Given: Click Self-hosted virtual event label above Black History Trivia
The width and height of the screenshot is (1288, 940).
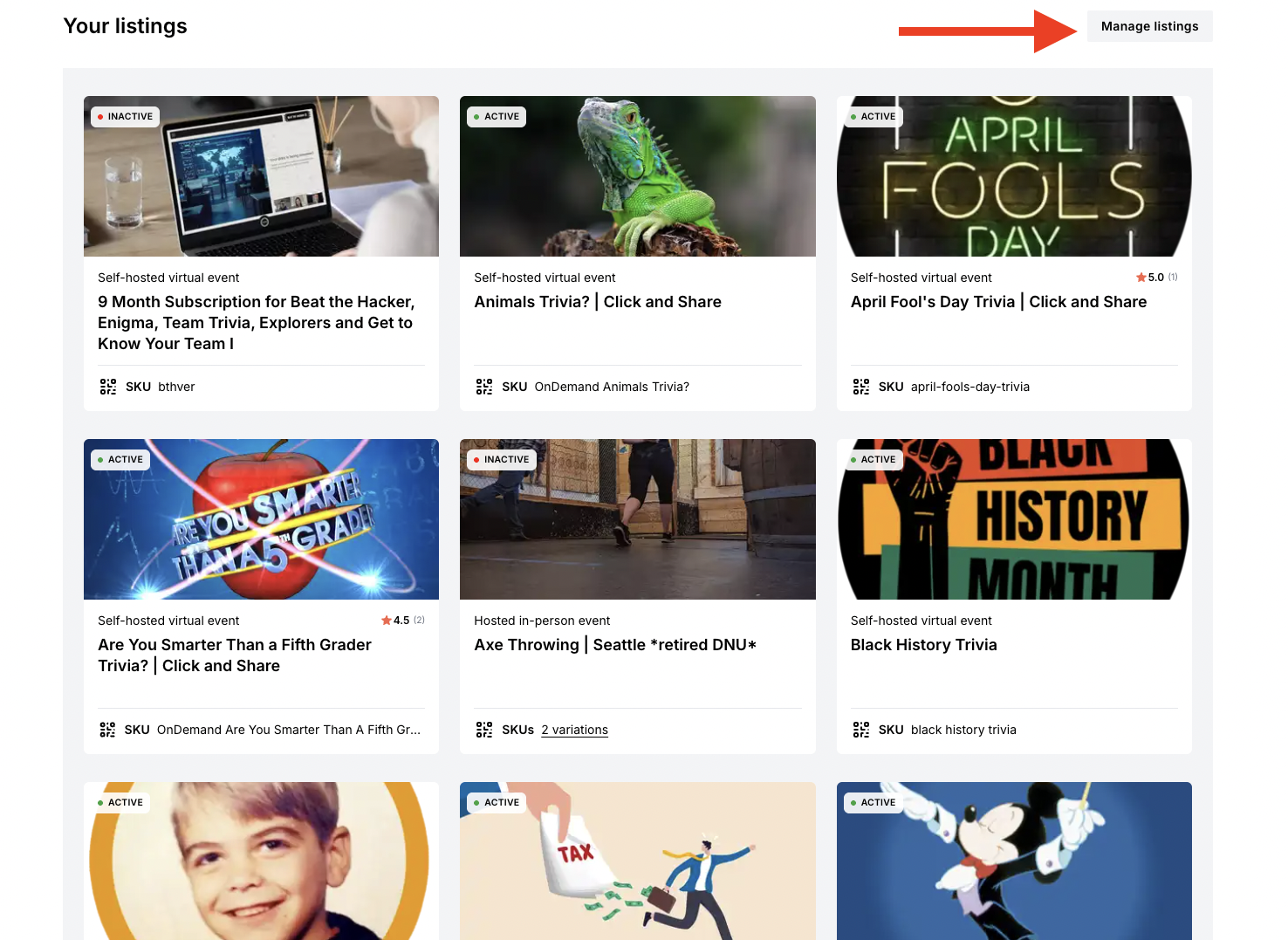Looking at the screenshot, I should (x=921, y=621).
